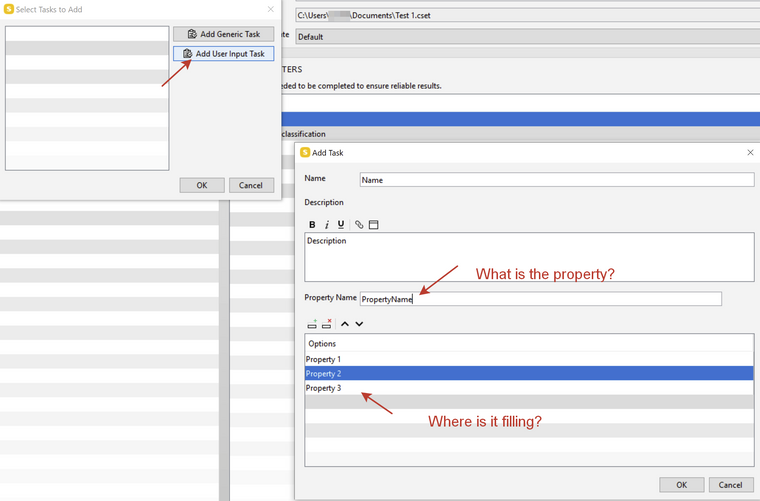Screen dimensions: 760x501
Task: Insert a hyperlink using the link icon
Action: point(359,224)
